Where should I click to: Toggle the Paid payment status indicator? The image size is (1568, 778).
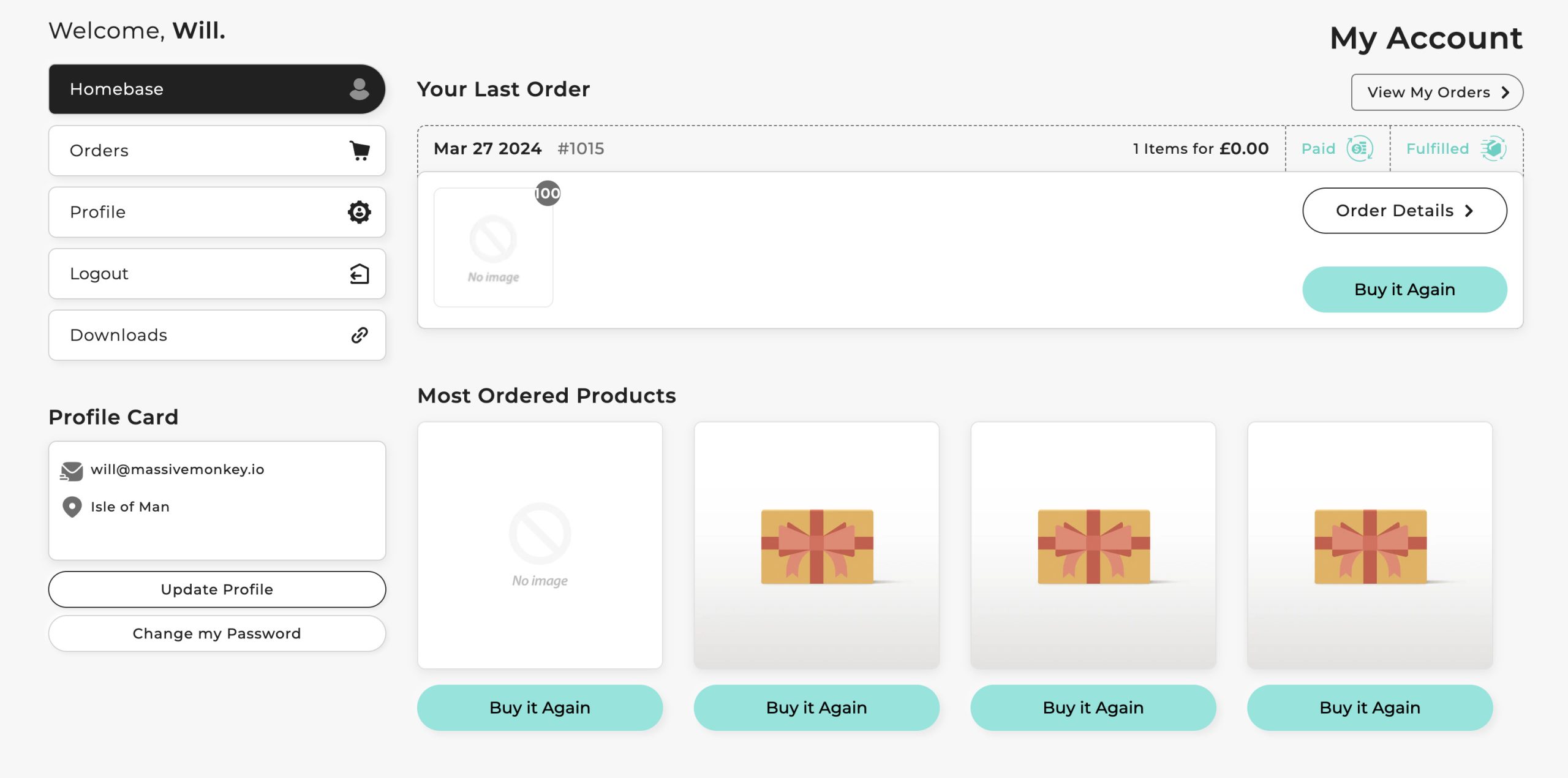(1335, 148)
